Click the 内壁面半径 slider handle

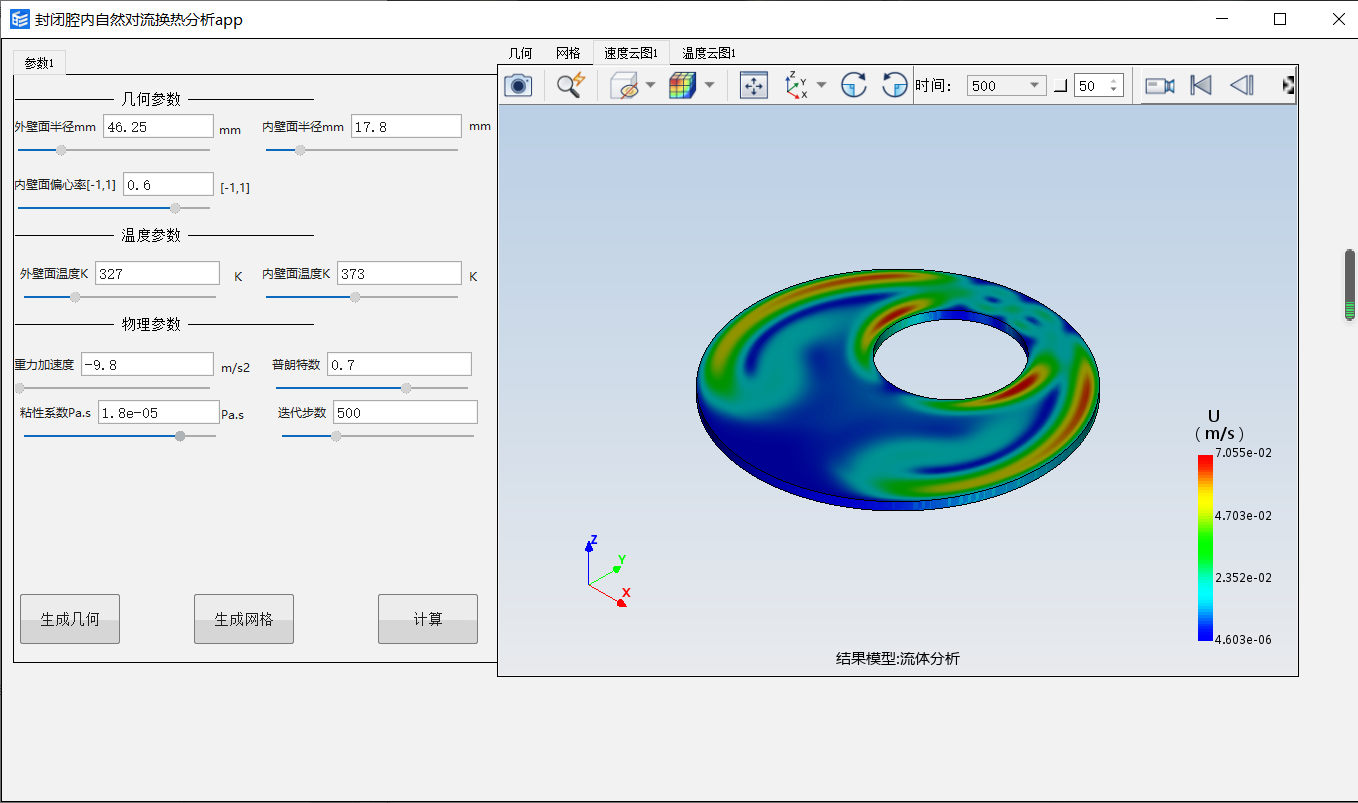299,150
